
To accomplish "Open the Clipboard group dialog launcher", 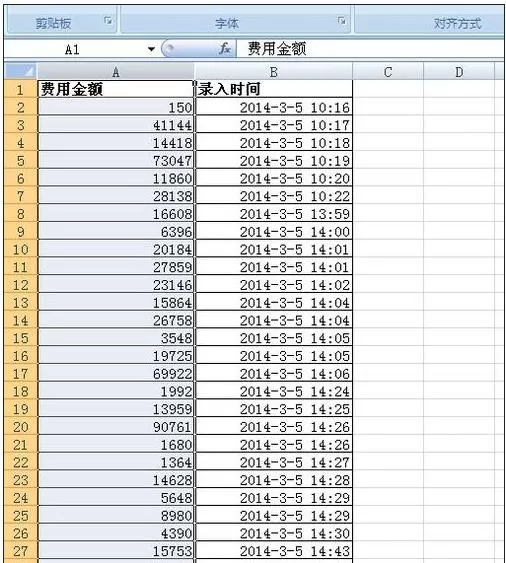I will 108,21.
